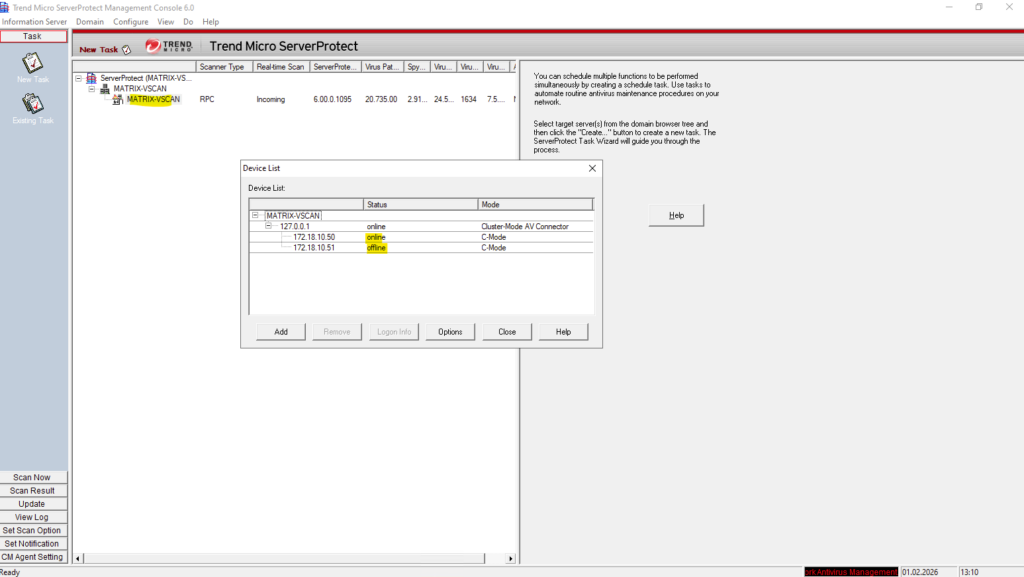Open the Scan Now sidebar section
Screen dimensions: 1024x577
32,478
